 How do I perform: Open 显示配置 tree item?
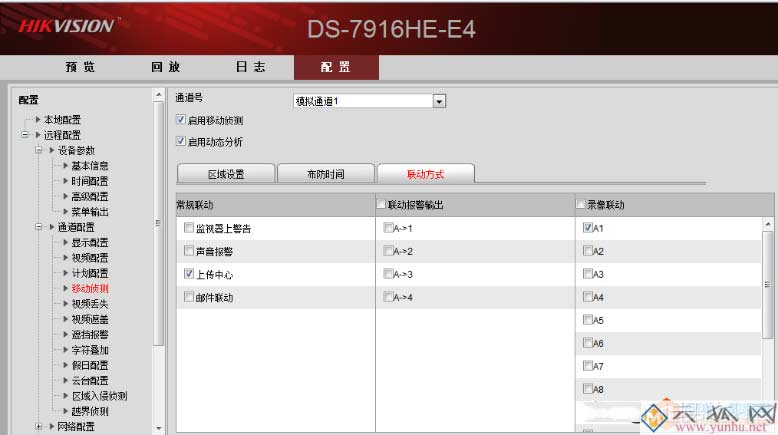pyautogui.click(x=90, y=243)
